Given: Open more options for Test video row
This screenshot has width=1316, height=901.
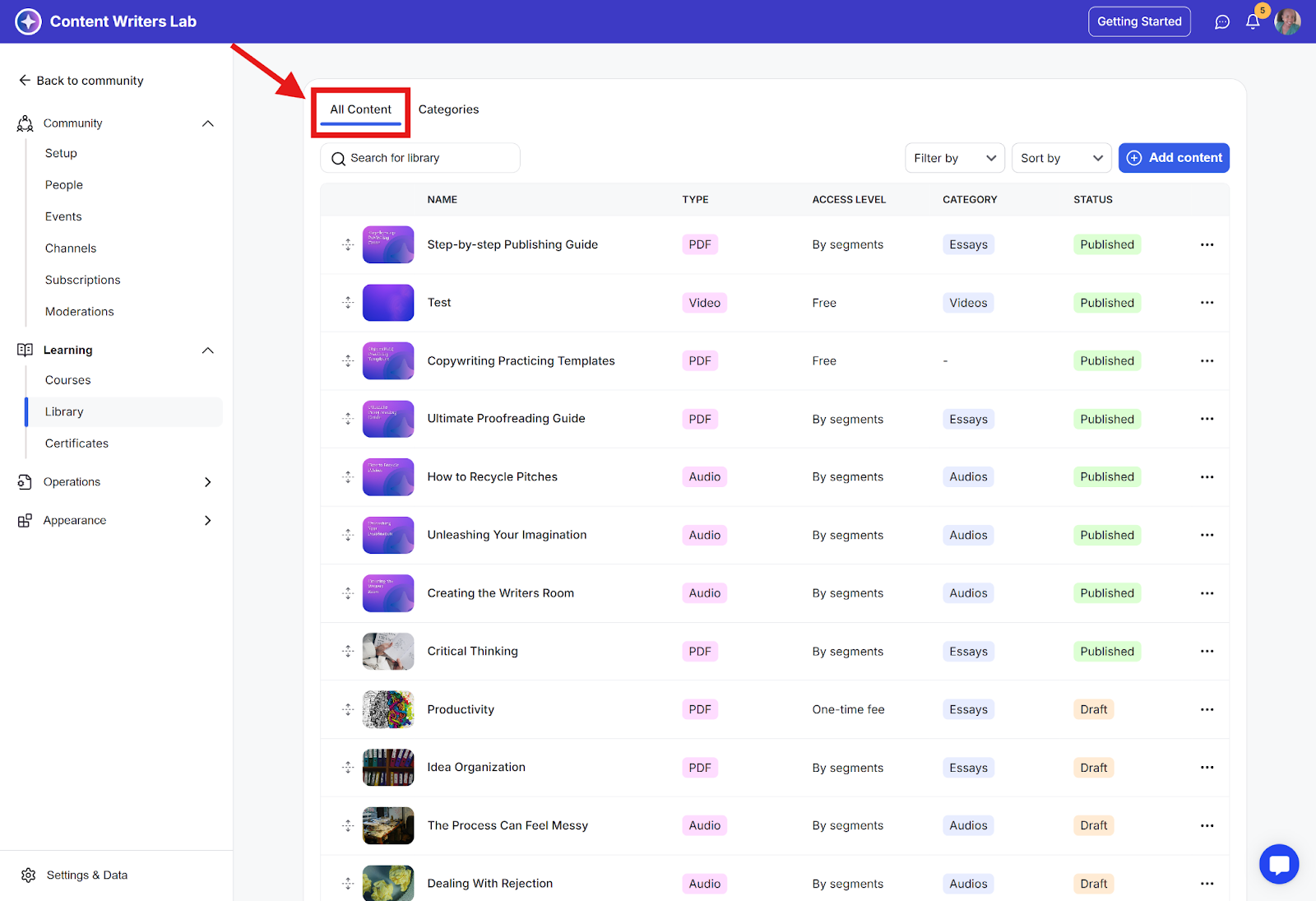Looking at the screenshot, I should coord(1207,303).
